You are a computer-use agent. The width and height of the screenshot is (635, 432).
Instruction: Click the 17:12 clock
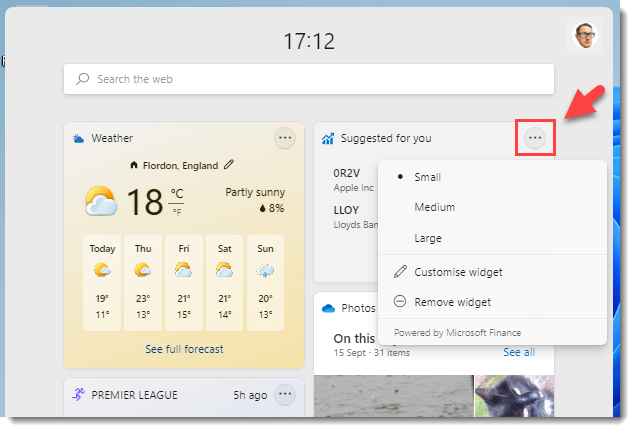tap(309, 41)
